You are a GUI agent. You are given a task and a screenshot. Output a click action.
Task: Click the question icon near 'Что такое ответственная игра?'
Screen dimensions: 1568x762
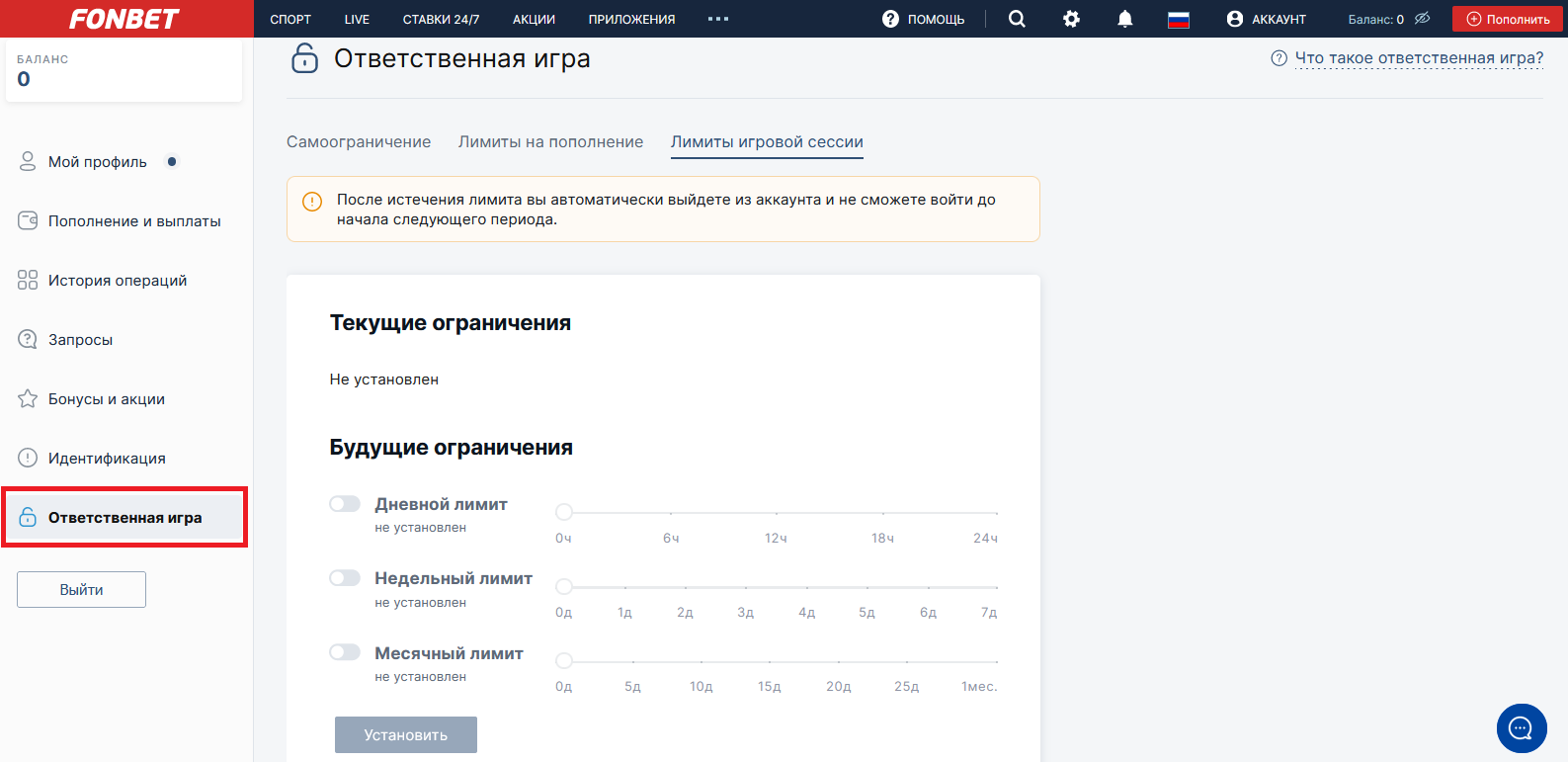[1279, 58]
